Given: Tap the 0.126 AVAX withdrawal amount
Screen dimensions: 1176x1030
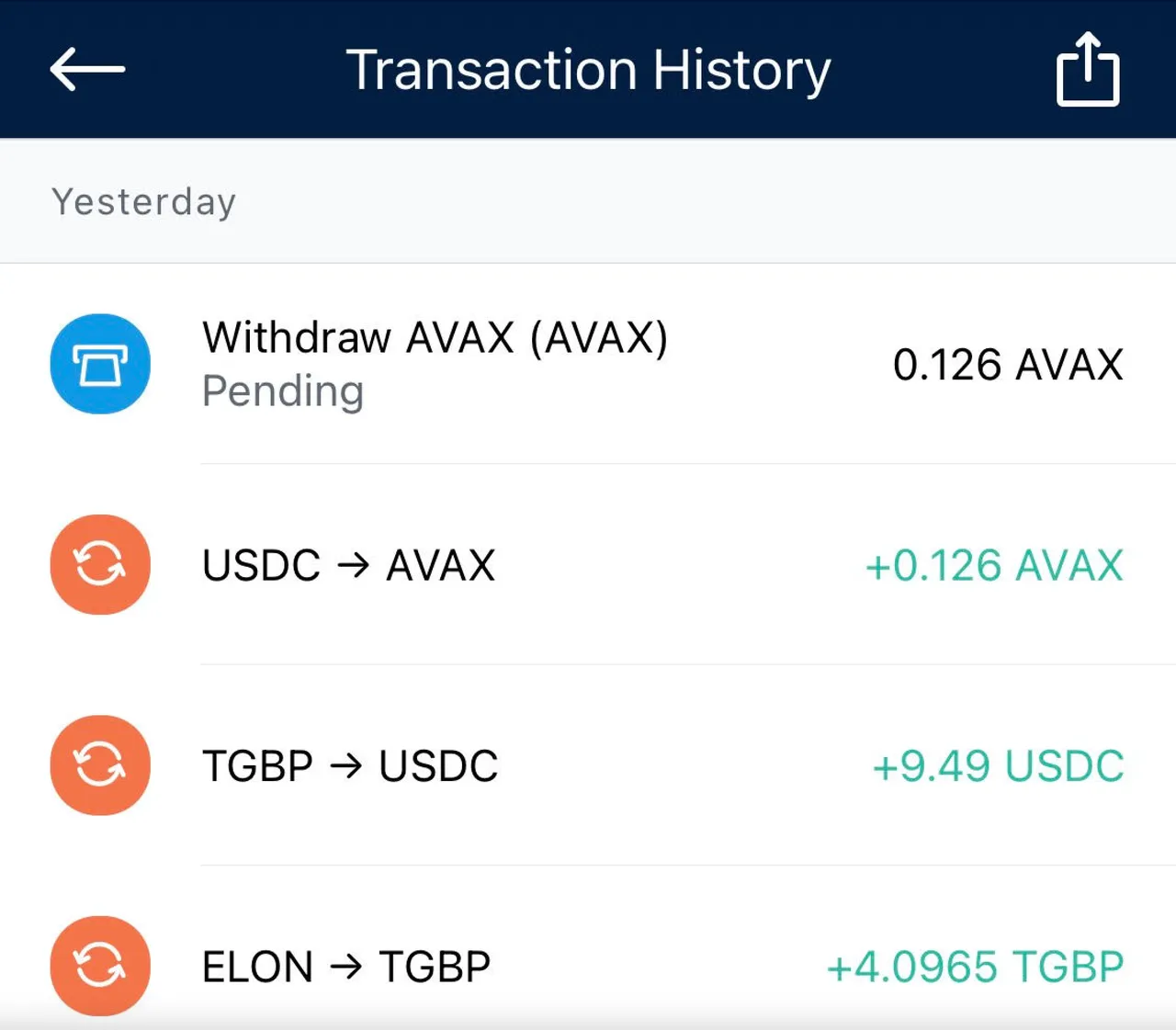Looking at the screenshot, I should tap(1008, 365).
